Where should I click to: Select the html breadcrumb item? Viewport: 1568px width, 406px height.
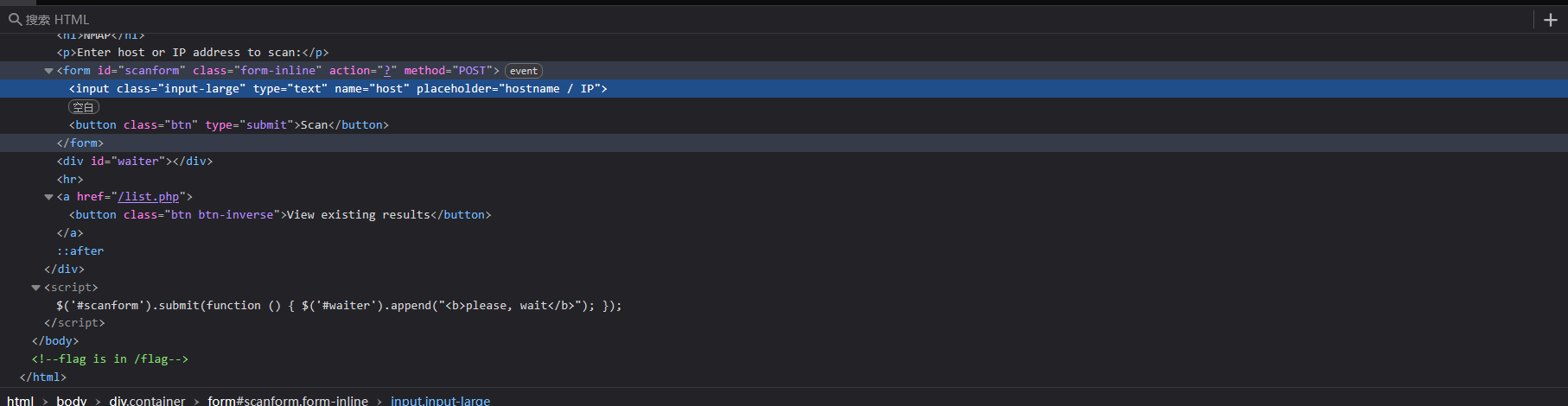(x=21, y=401)
